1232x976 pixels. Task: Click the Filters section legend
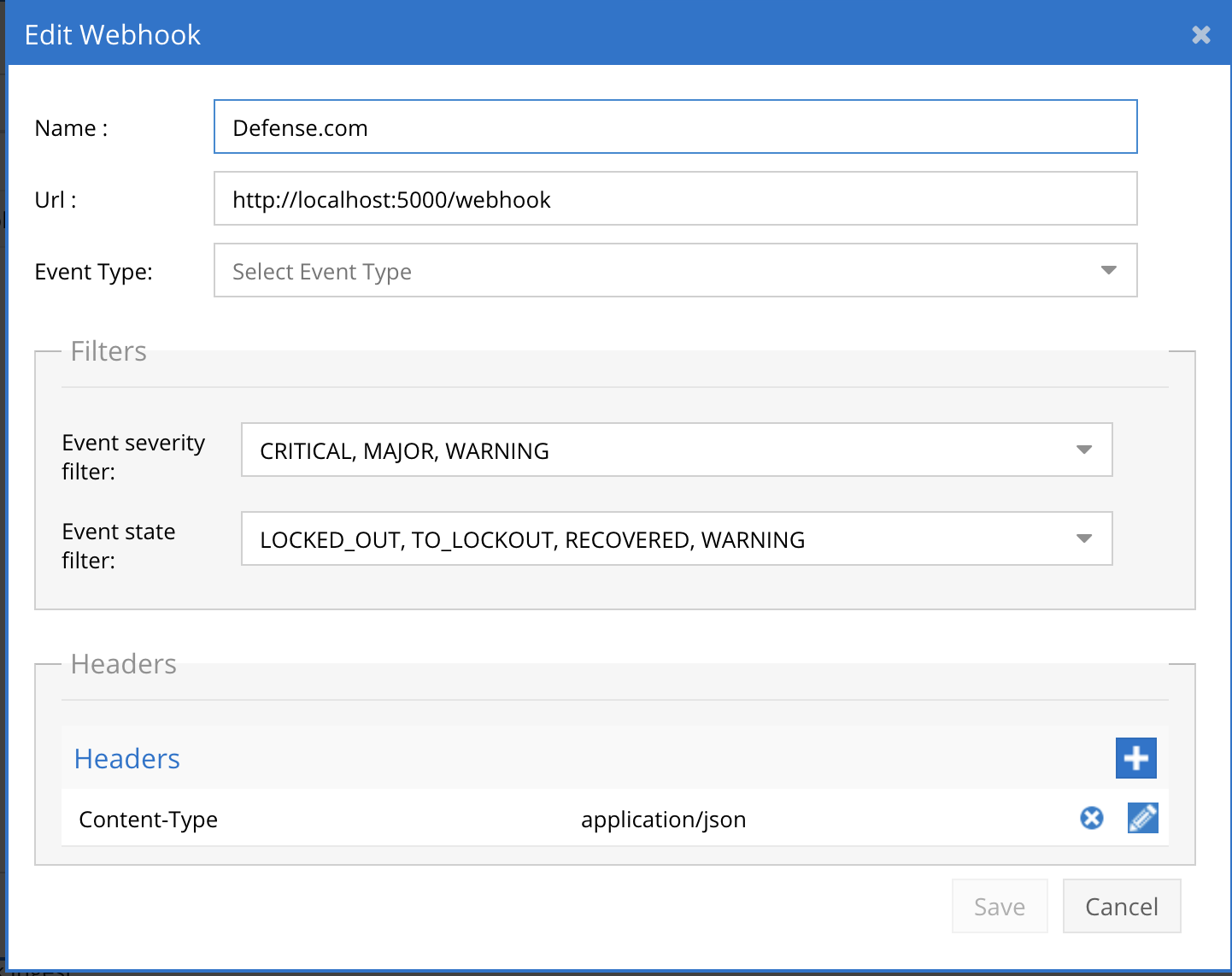[109, 351]
